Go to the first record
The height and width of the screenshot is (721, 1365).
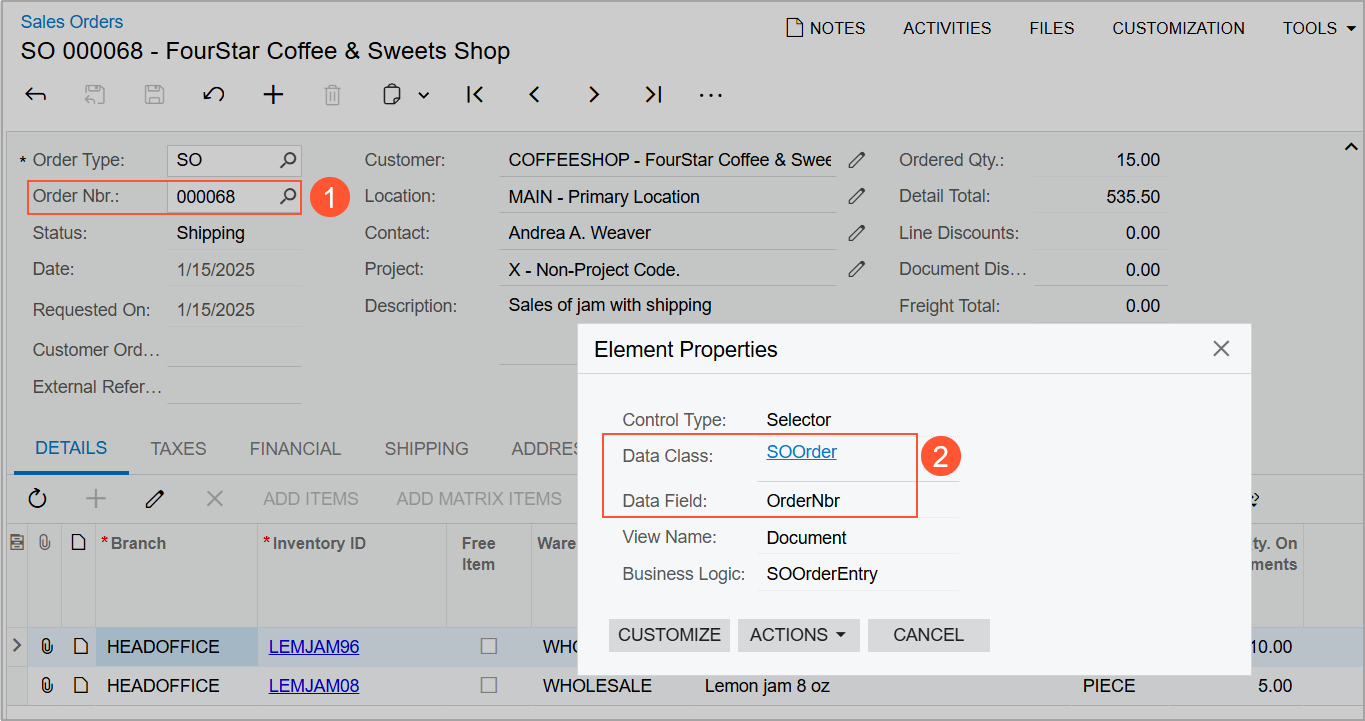click(475, 95)
